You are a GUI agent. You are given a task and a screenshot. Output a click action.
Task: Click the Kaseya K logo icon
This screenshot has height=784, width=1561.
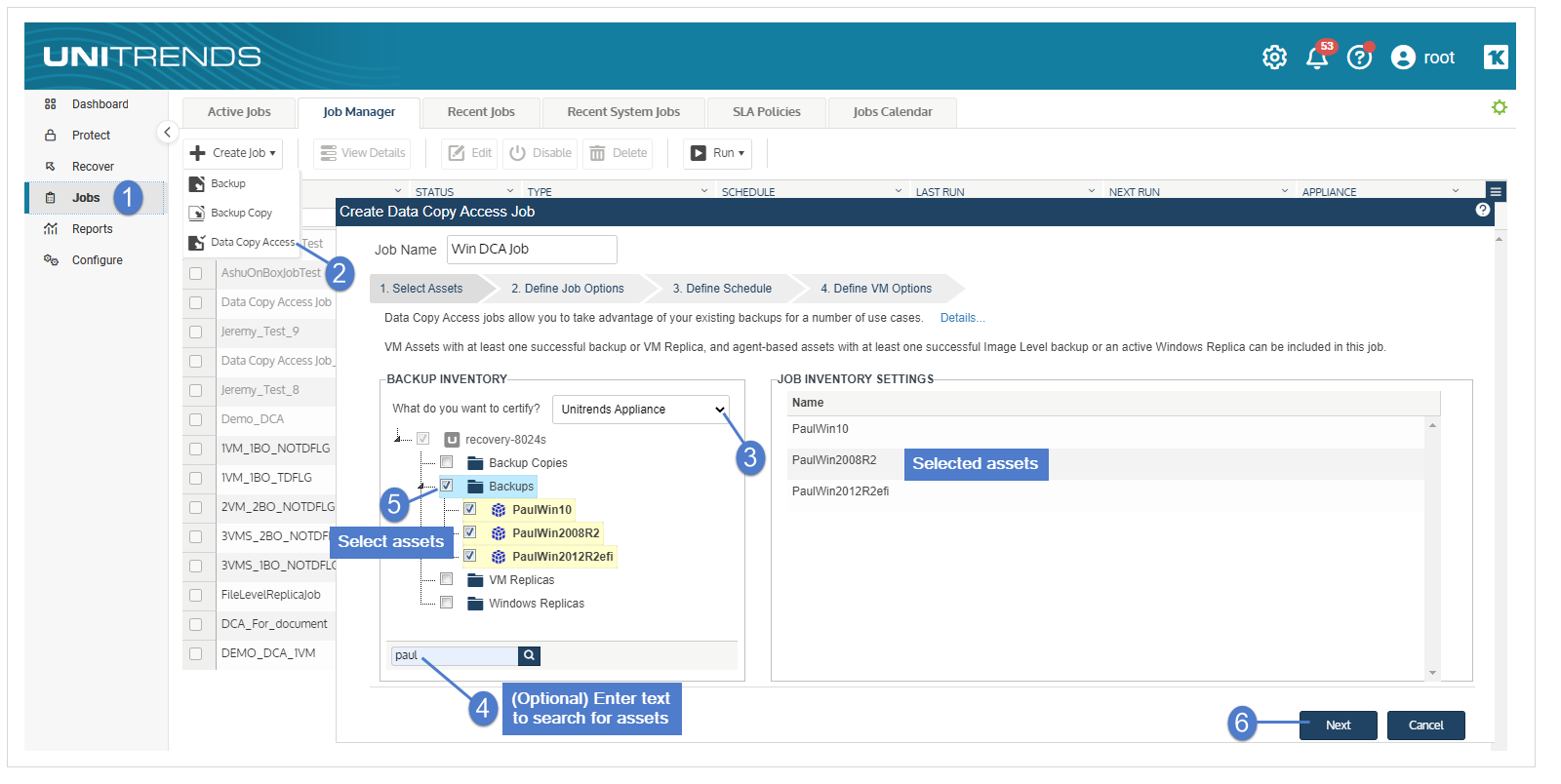(1496, 58)
